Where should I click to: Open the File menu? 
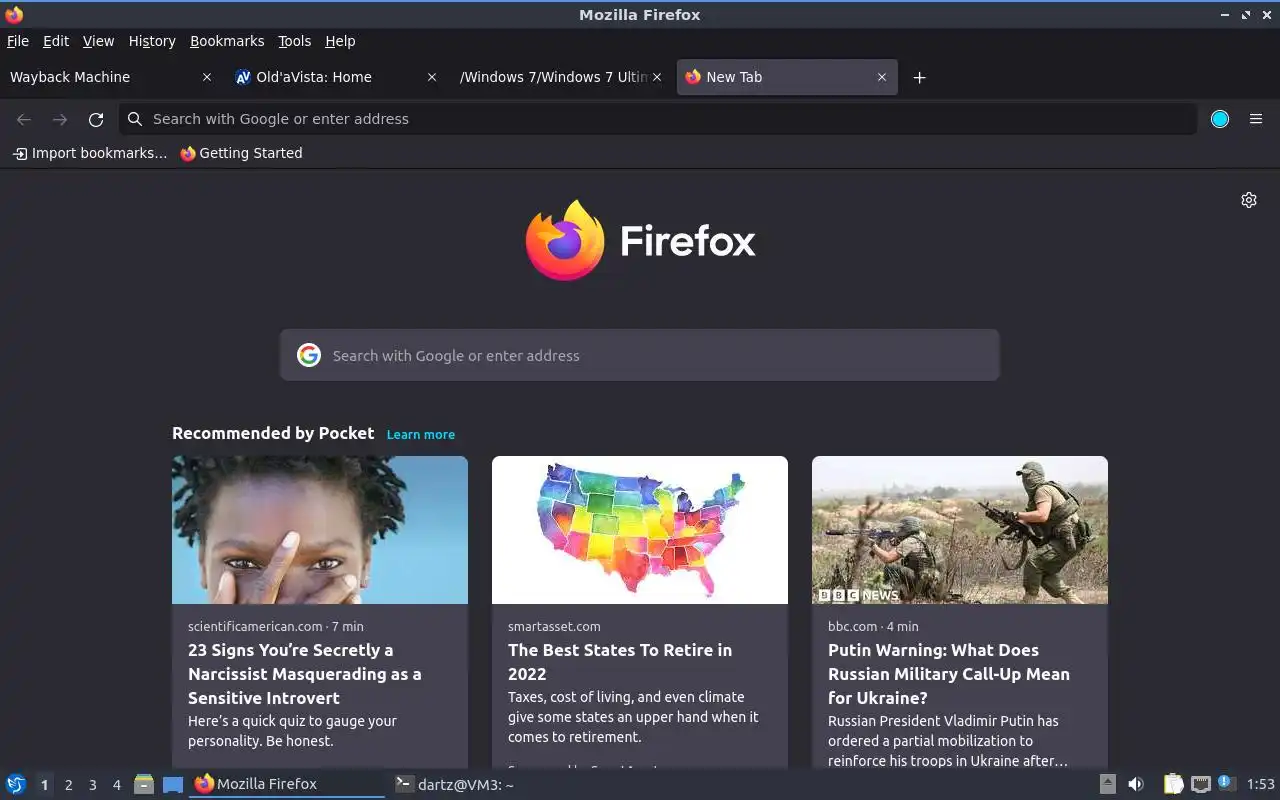click(18, 41)
